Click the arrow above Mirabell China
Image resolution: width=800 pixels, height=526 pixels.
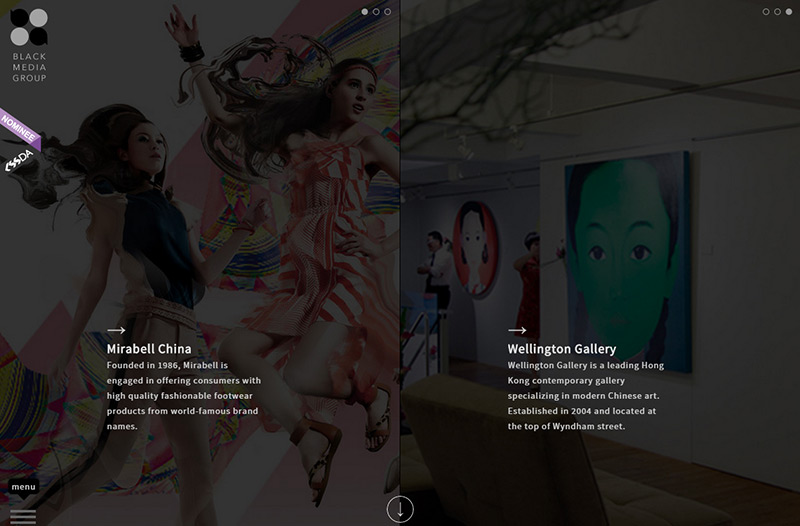coord(116,330)
